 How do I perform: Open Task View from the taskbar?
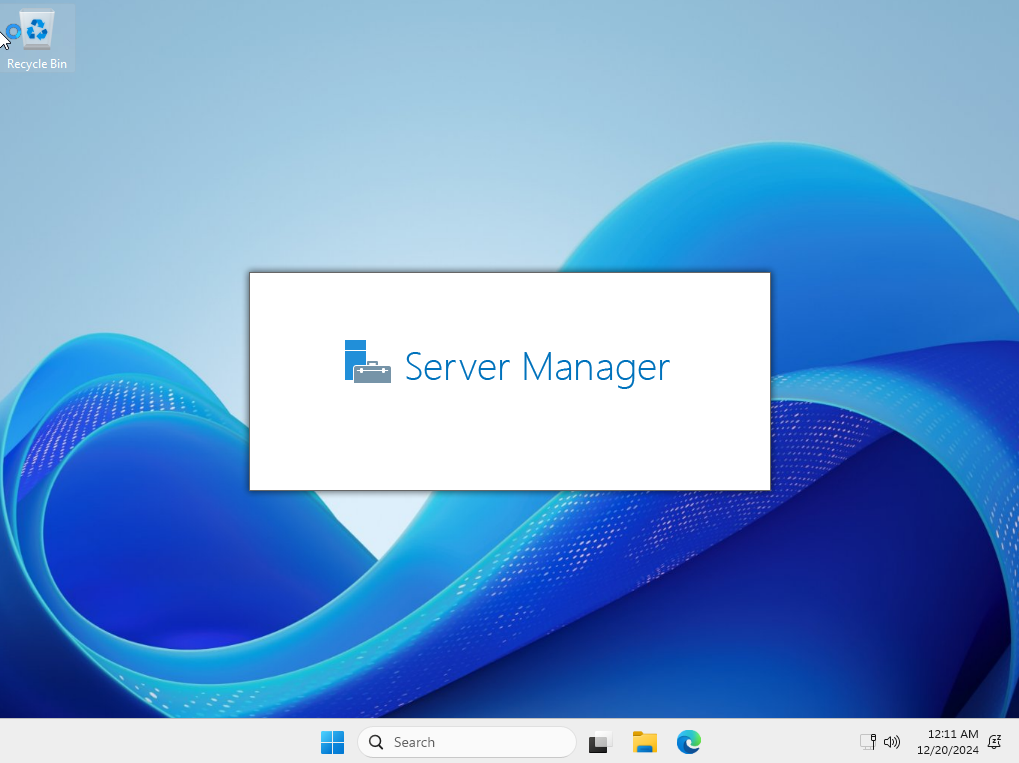tap(600, 742)
